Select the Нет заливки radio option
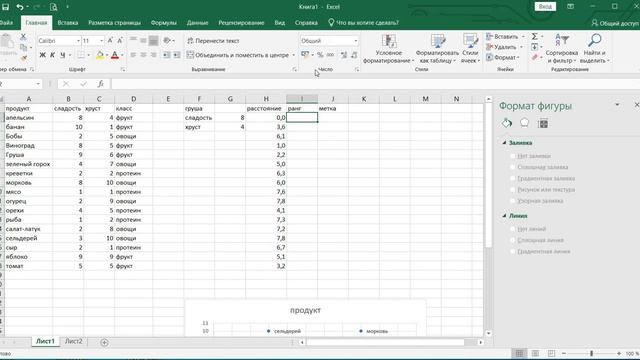This screenshot has height=360, width=640. click(513, 156)
